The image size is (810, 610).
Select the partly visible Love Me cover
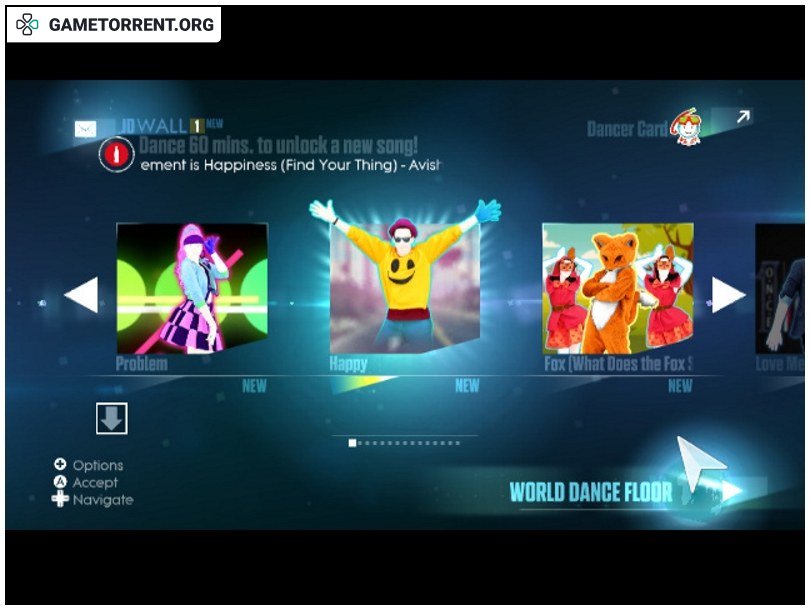(780, 289)
